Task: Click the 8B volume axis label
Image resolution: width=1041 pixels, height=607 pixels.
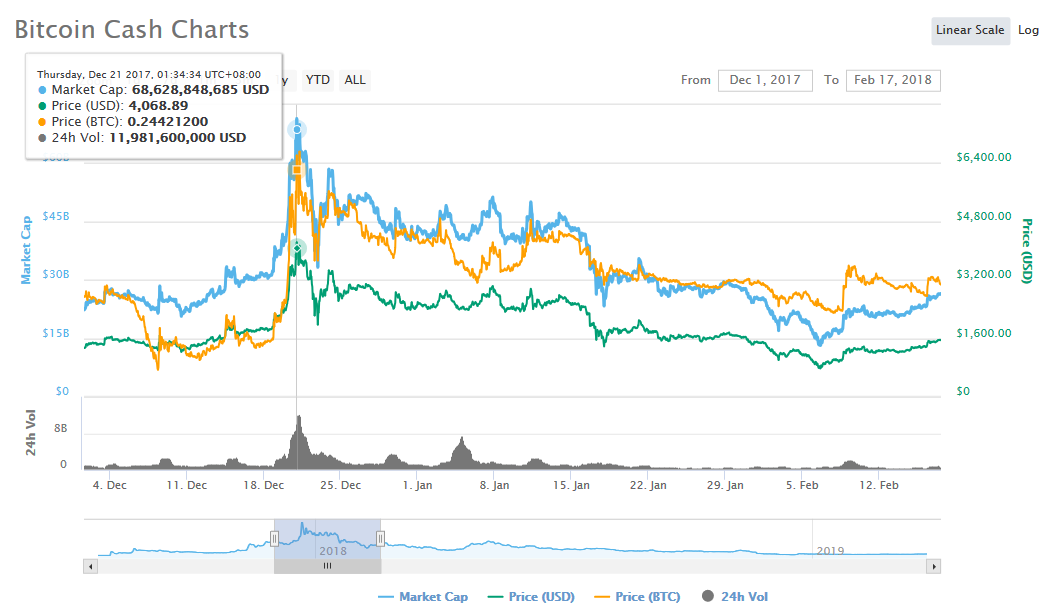Action: (x=60, y=429)
